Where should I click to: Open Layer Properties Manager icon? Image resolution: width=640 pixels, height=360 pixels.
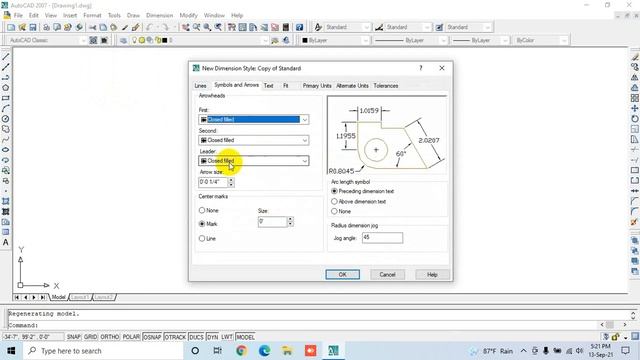pyautogui.click(x=123, y=40)
